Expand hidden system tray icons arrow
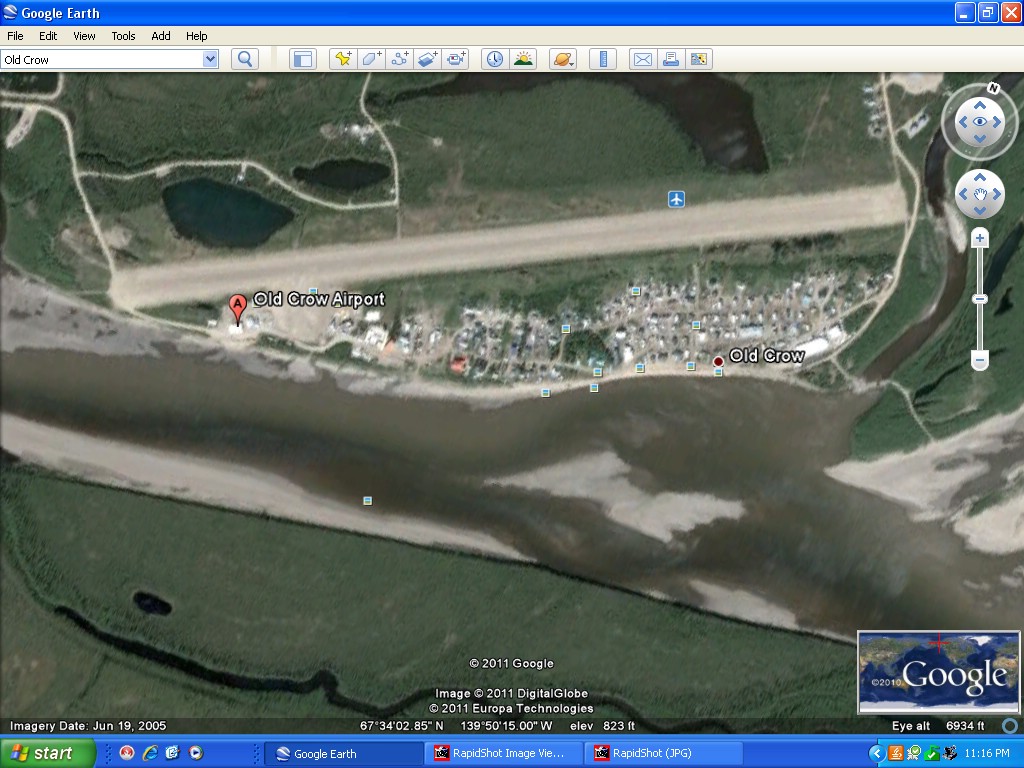The height and width of the screenshot is (768, 1024). click(x=876, y=754)
